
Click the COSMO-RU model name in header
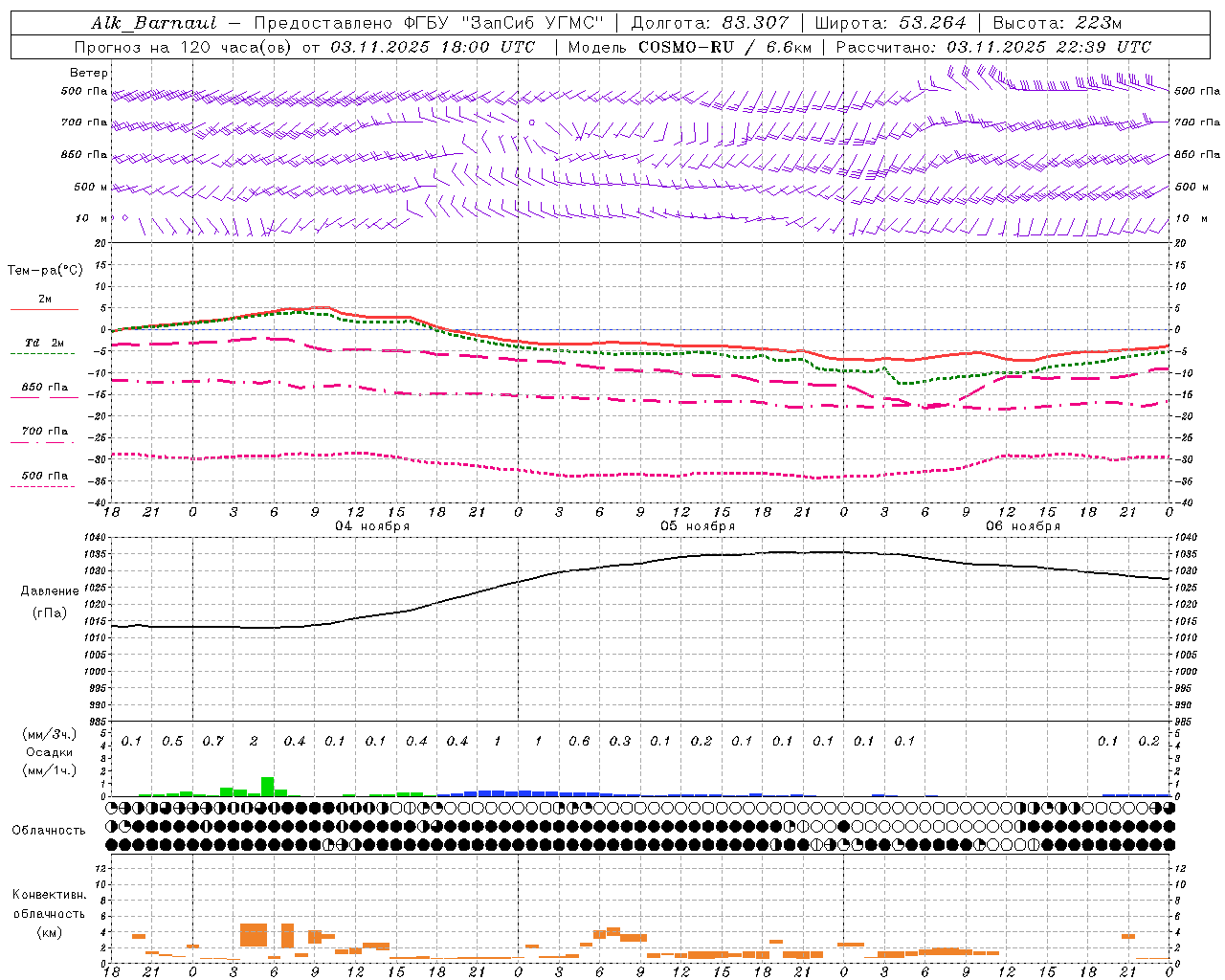[679, 47]
